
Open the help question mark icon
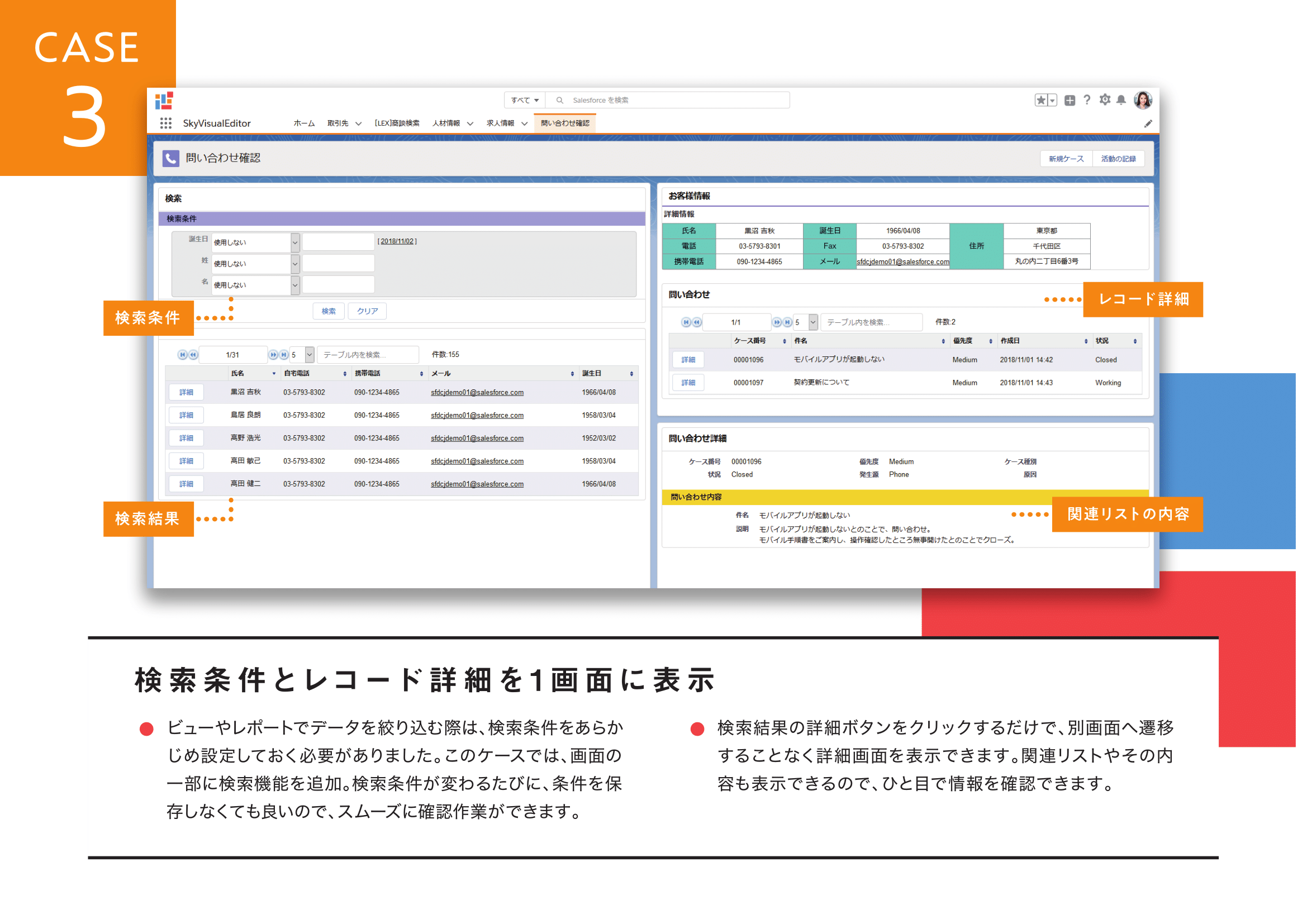click(1087, 99)
